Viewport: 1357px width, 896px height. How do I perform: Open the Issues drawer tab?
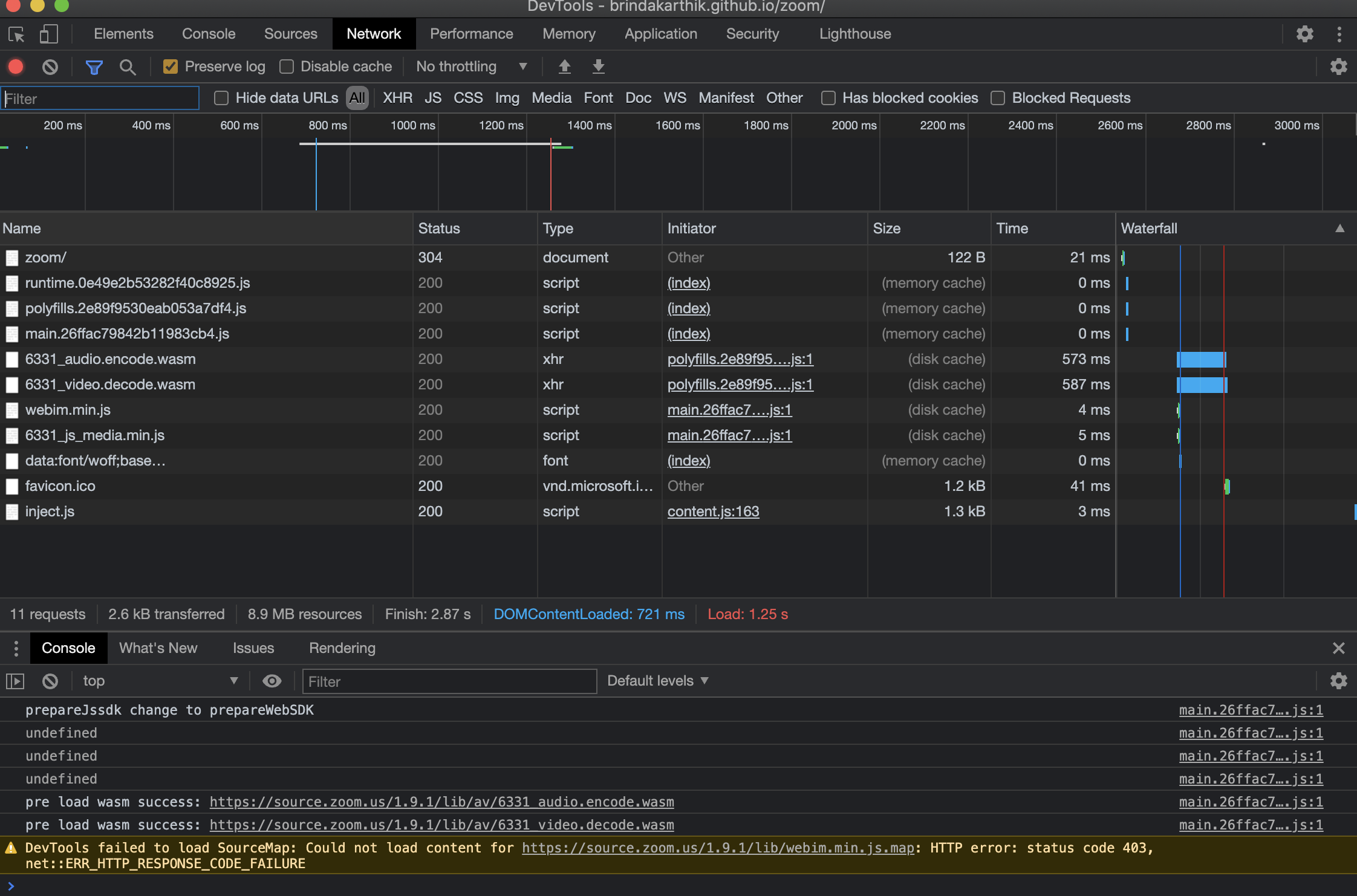point(253,648)
